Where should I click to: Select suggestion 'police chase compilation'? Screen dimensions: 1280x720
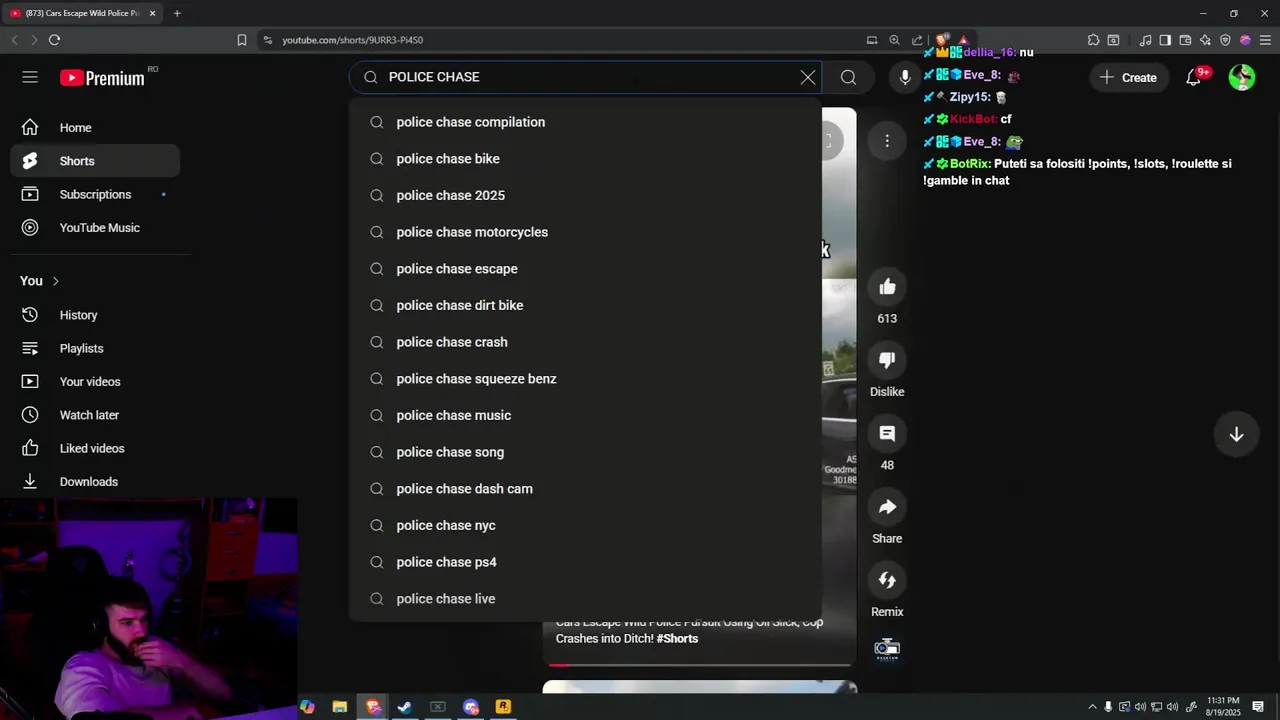[x=585, y=122]
